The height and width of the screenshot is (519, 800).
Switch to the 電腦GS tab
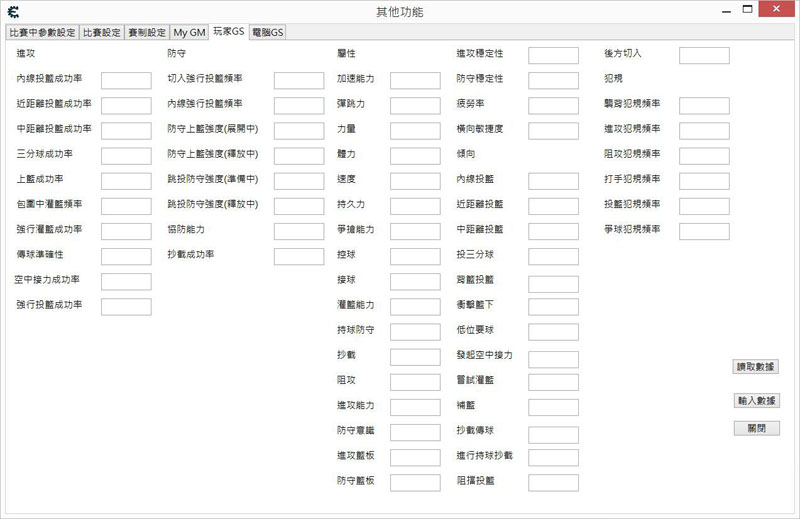267,32
